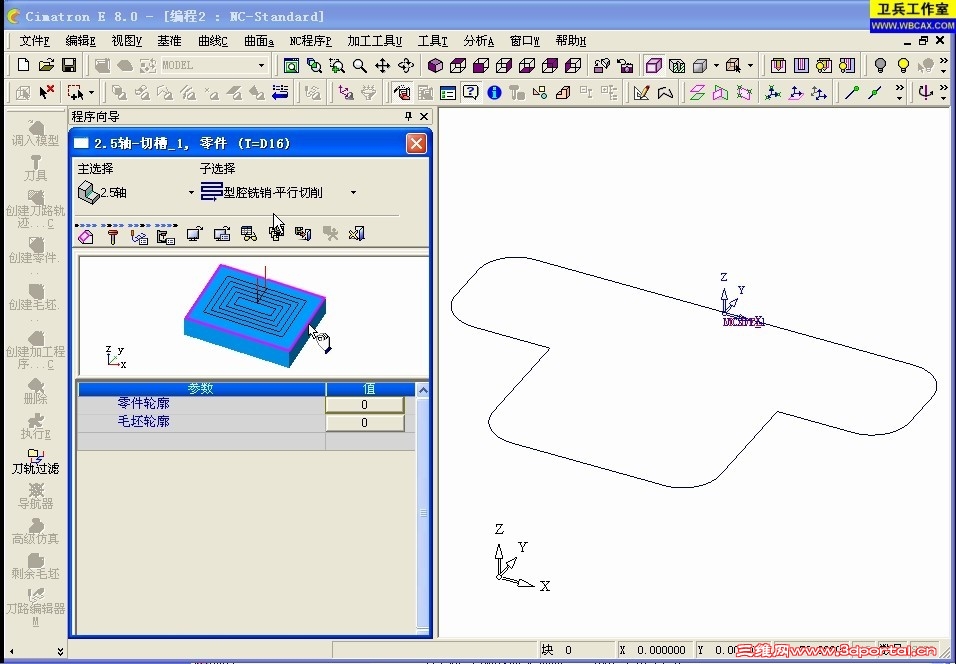Click the blue information icon

(494, 93)
